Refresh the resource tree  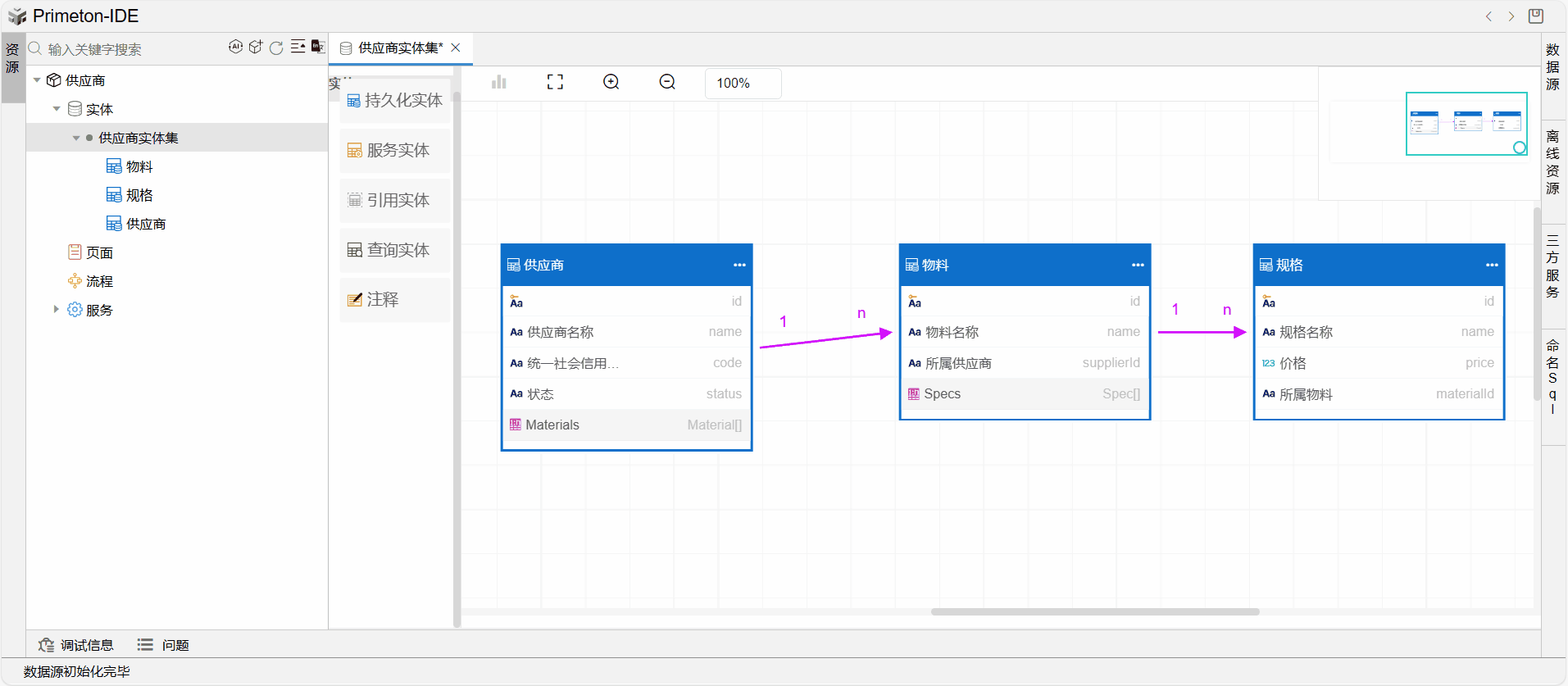[x=276, y=48]
